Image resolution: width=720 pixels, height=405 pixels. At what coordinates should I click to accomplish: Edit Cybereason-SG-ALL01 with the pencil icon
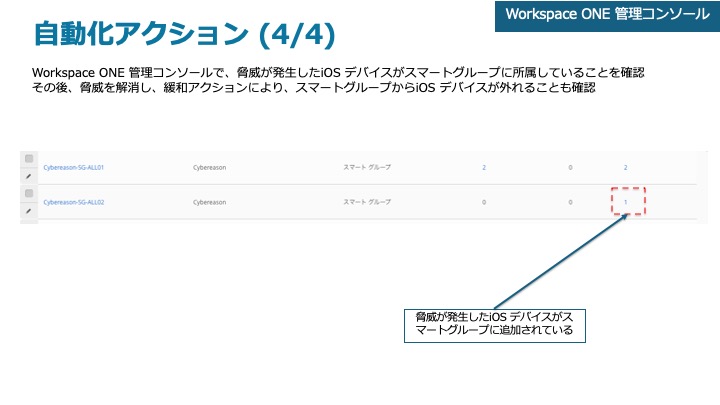(28, 176)
